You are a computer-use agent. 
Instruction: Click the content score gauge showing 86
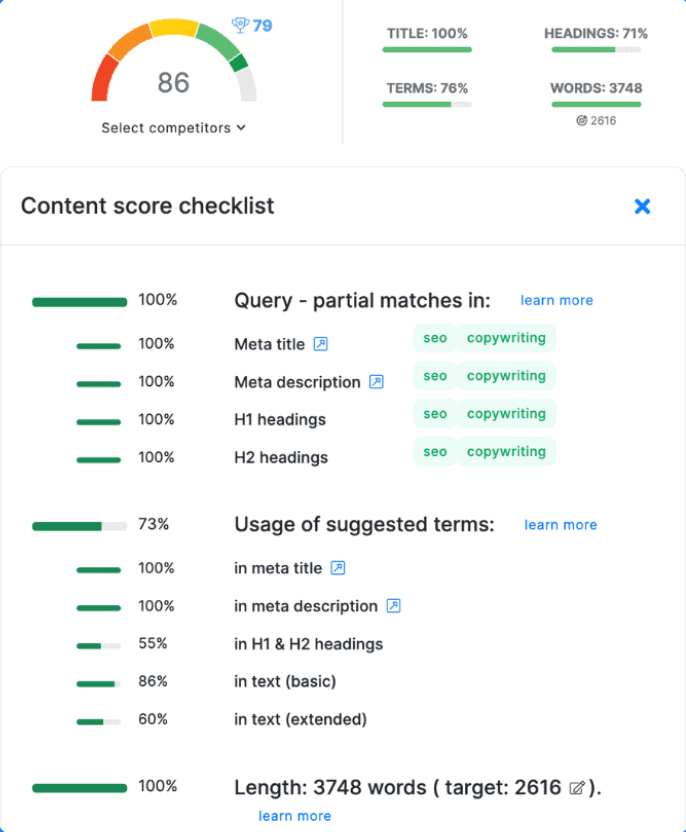pos(174,84)
